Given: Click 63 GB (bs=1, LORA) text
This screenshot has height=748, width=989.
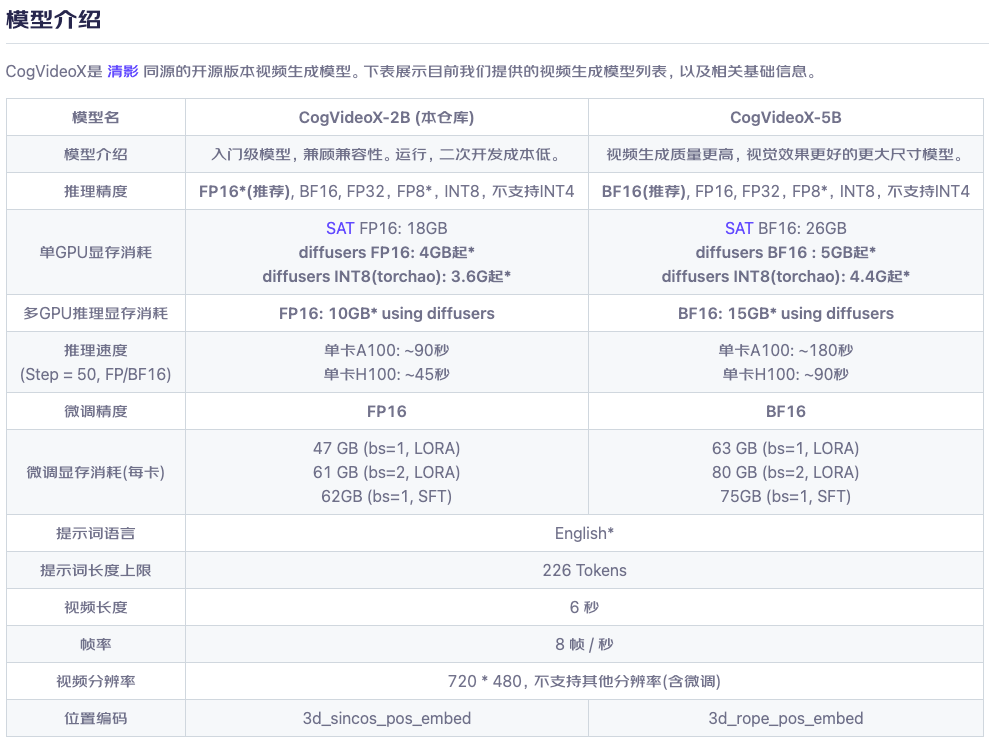Looking at the screenshot, I should [x=786, y=448].
